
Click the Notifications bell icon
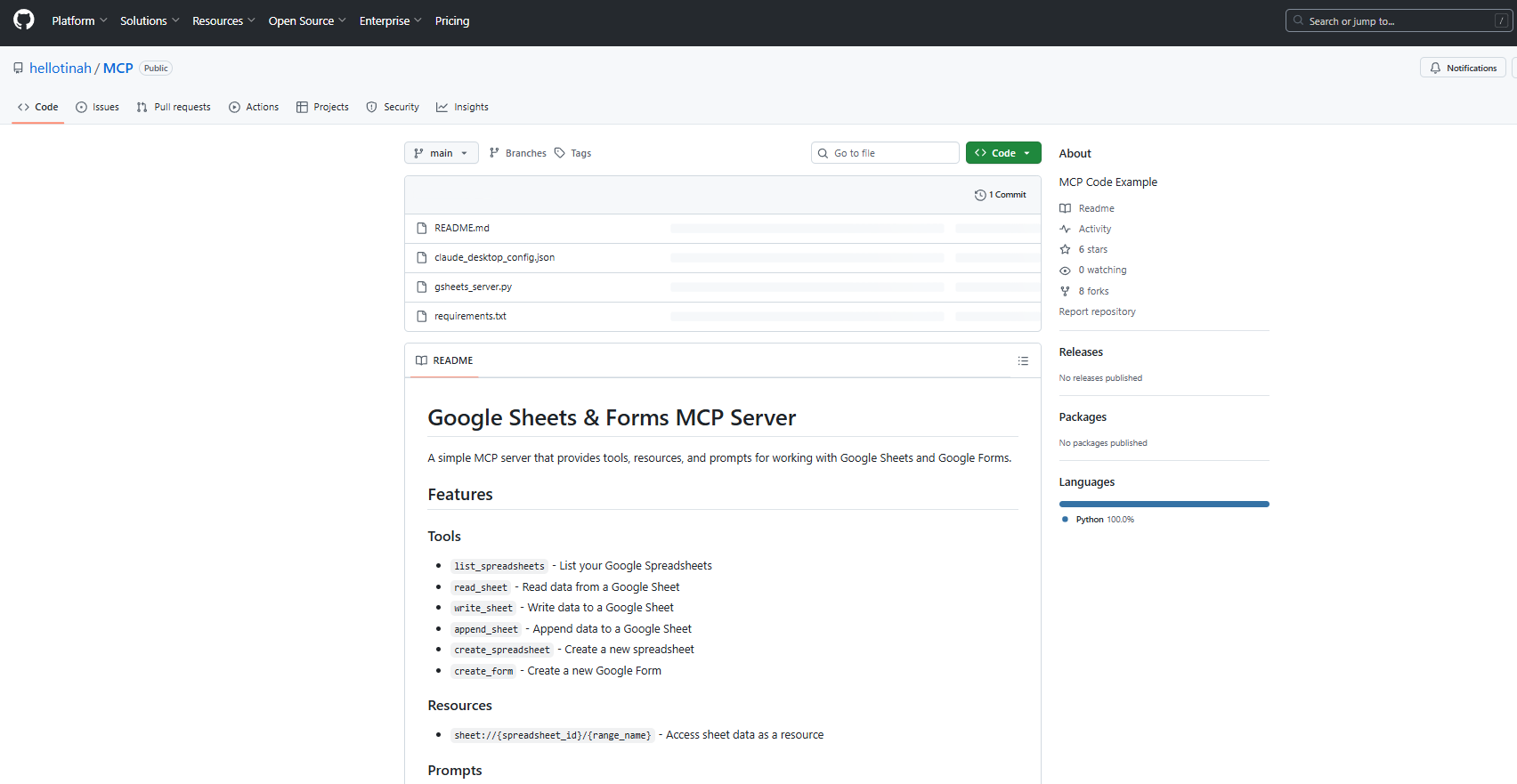(x=1435, y=68)
